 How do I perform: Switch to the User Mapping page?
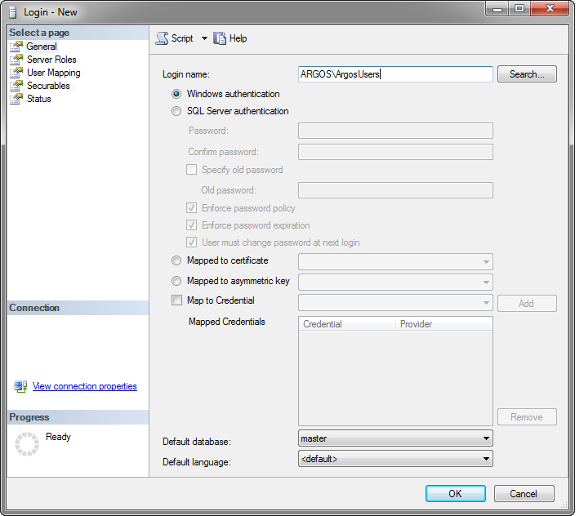(54, 73)
